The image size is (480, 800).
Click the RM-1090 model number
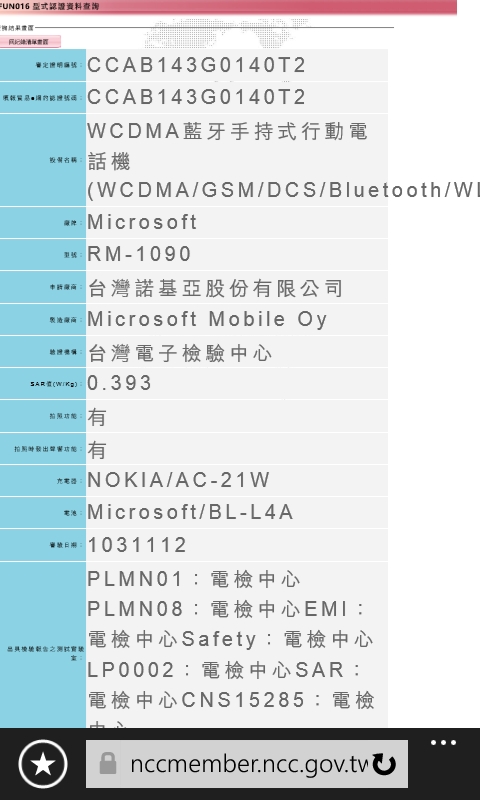pos(139,254)
